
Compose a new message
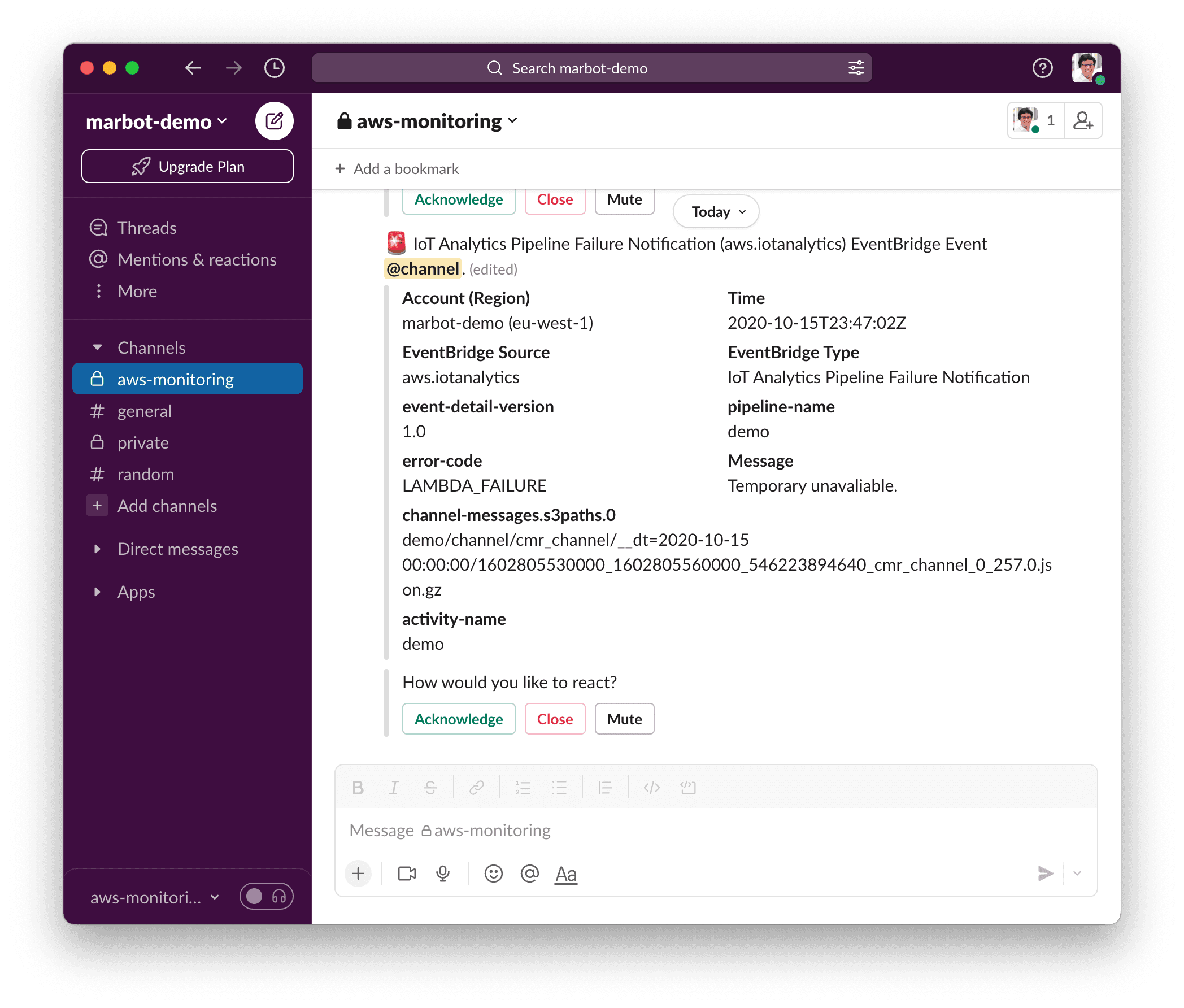pos(274,120)
